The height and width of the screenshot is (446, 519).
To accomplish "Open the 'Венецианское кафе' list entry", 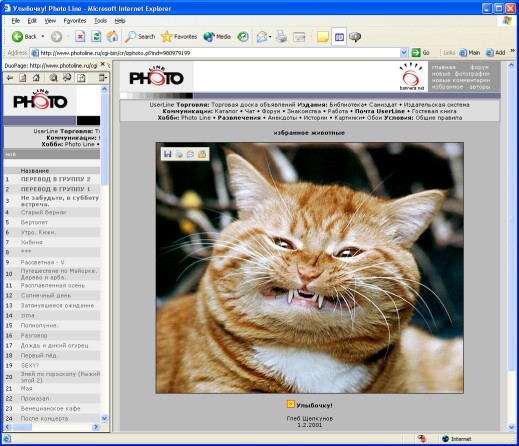I will [50, 408].
